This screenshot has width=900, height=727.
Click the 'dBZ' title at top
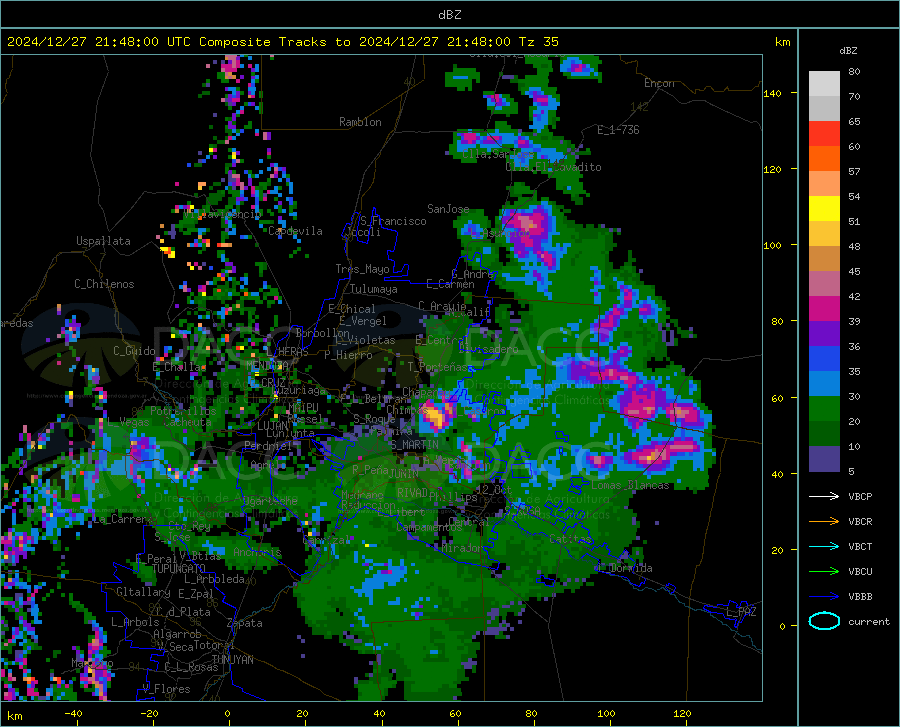pyautogui.click(x=449, y=15)
